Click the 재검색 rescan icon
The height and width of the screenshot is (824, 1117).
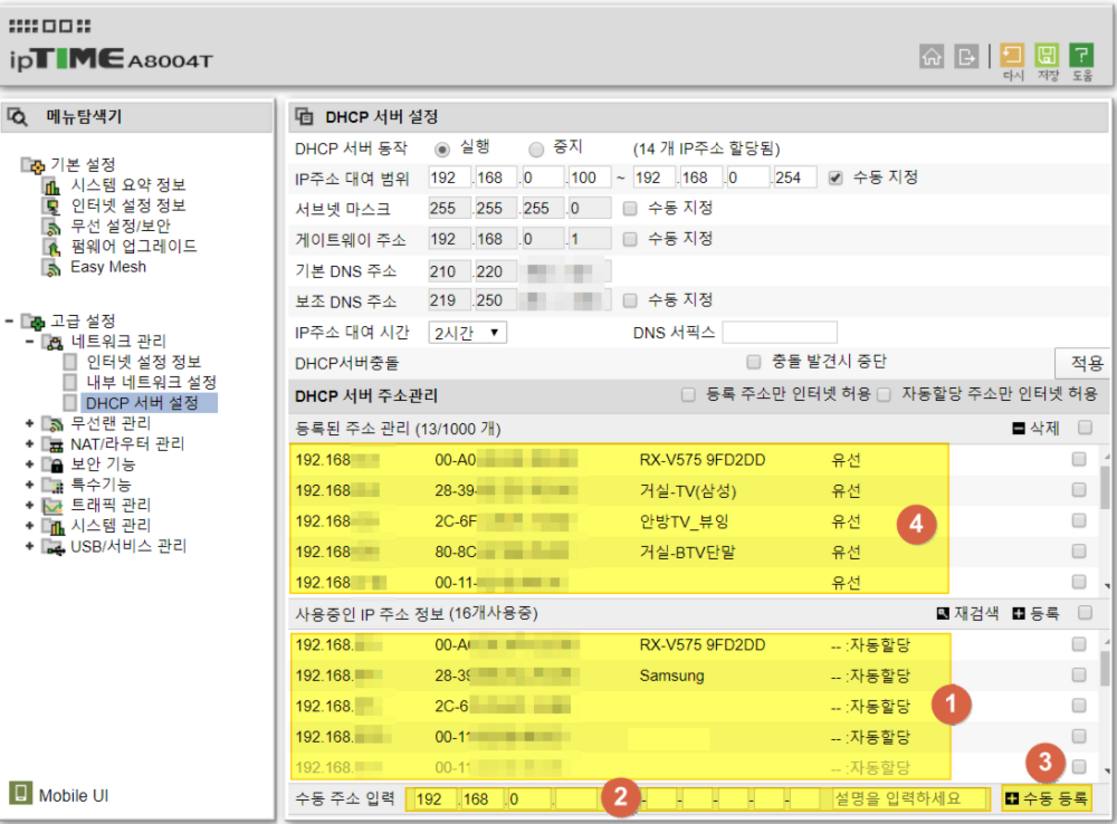click(941, 612)
